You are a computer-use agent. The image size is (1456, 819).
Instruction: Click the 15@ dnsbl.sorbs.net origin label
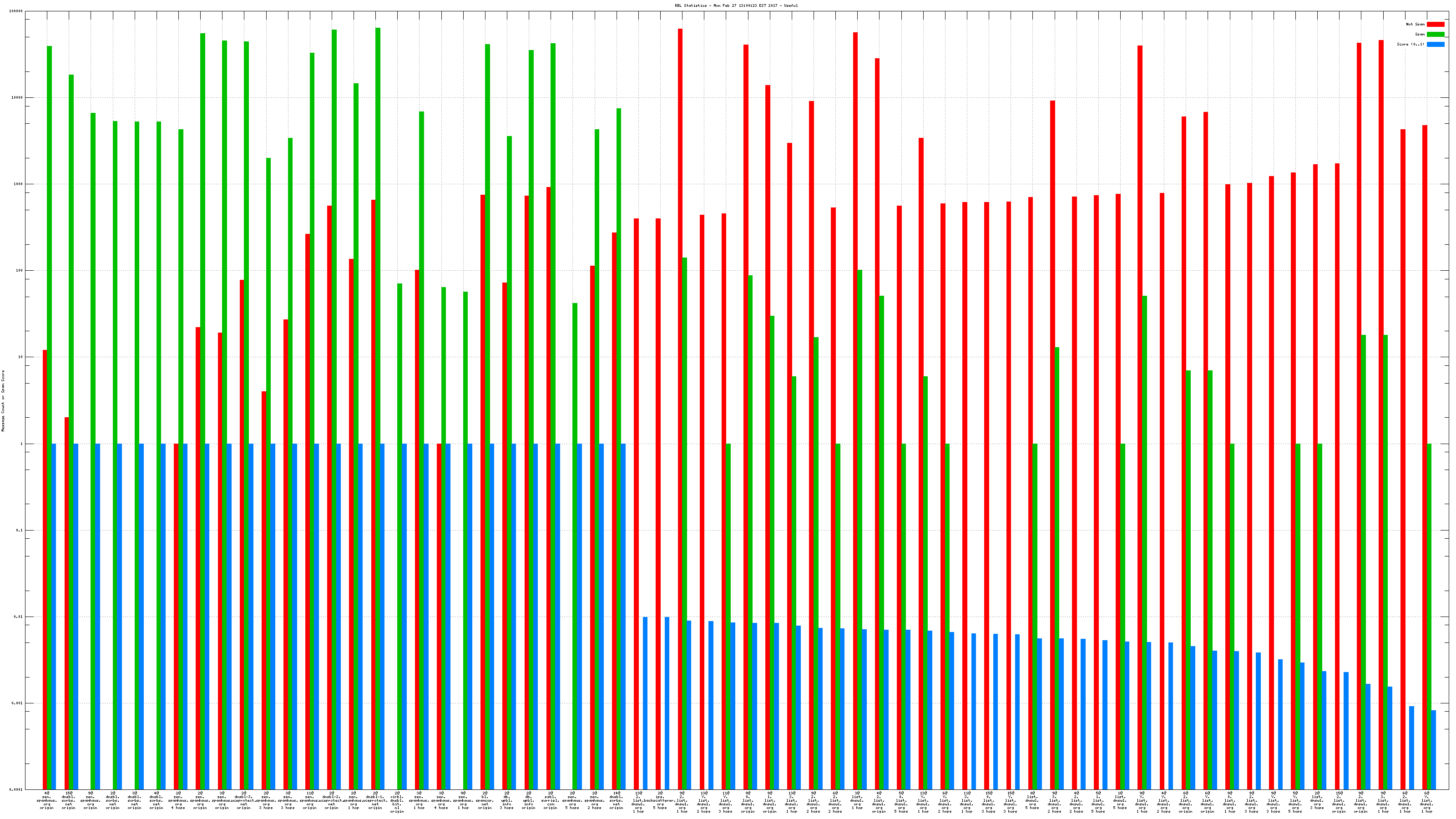(x=68, y=800)
